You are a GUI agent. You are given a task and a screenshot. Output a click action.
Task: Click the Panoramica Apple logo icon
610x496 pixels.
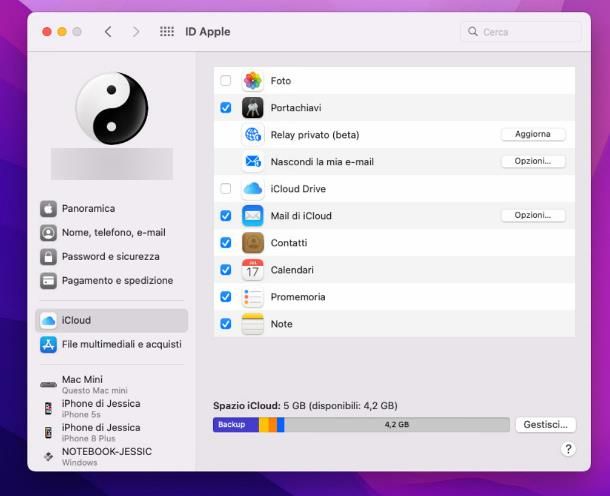pyautogui.click(x=48, y=209)
